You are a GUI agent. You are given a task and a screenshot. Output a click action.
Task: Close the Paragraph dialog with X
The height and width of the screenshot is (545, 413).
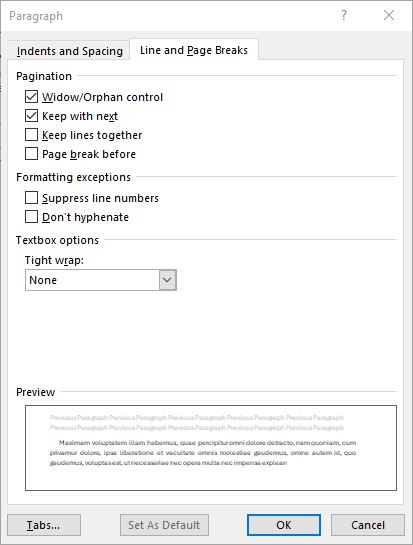(x=389, y=15)
